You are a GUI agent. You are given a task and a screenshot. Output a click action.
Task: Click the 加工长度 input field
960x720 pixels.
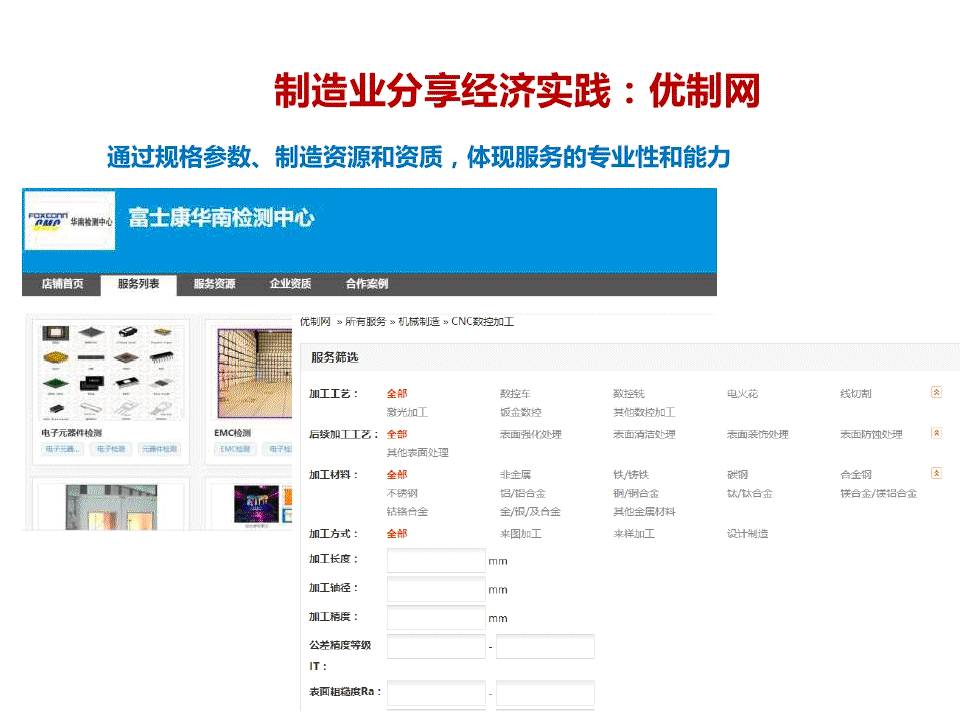pyautogui.click(x=435, y=560)
